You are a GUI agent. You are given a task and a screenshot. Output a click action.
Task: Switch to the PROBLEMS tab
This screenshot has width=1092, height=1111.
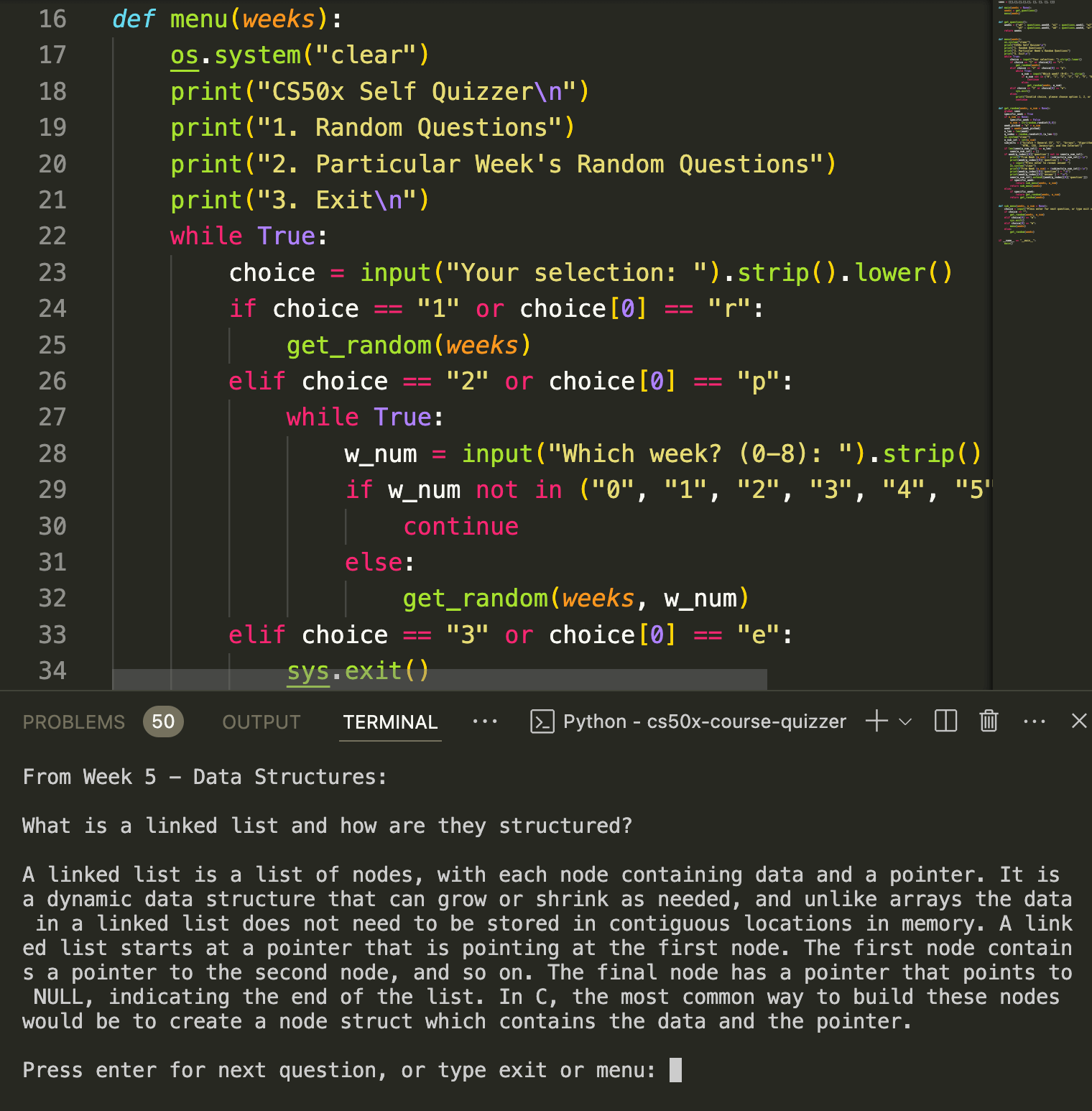pyautogui.click(x=73, y=722)
